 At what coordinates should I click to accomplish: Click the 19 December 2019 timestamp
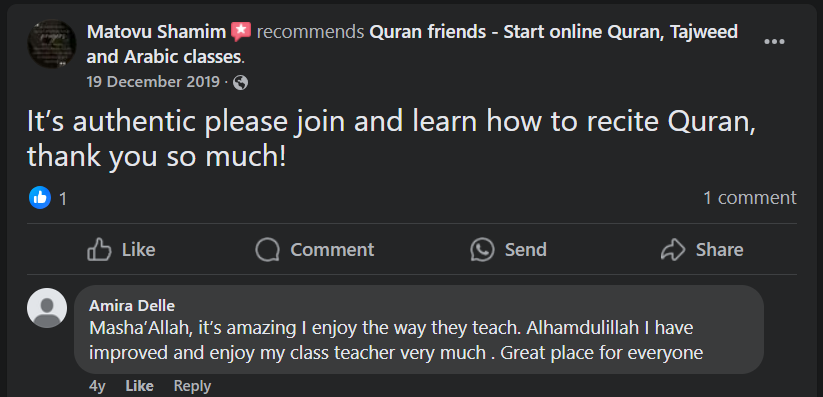coord(153,82)
